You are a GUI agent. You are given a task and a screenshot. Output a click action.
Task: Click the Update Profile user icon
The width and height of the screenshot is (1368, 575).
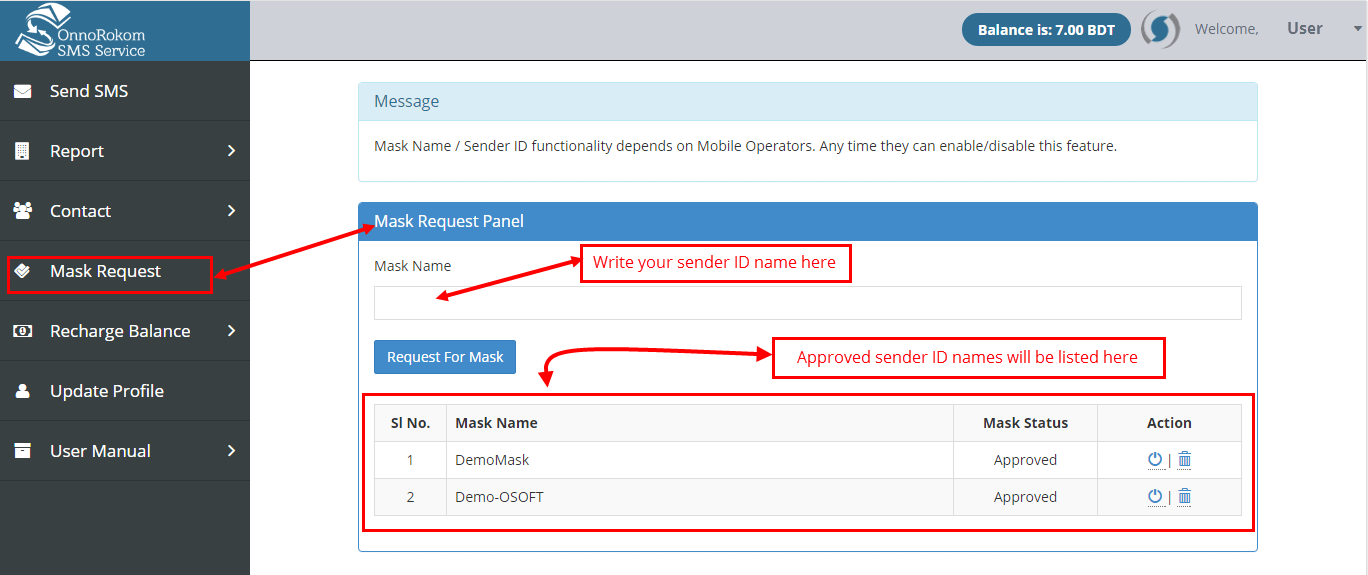(22, 391)
